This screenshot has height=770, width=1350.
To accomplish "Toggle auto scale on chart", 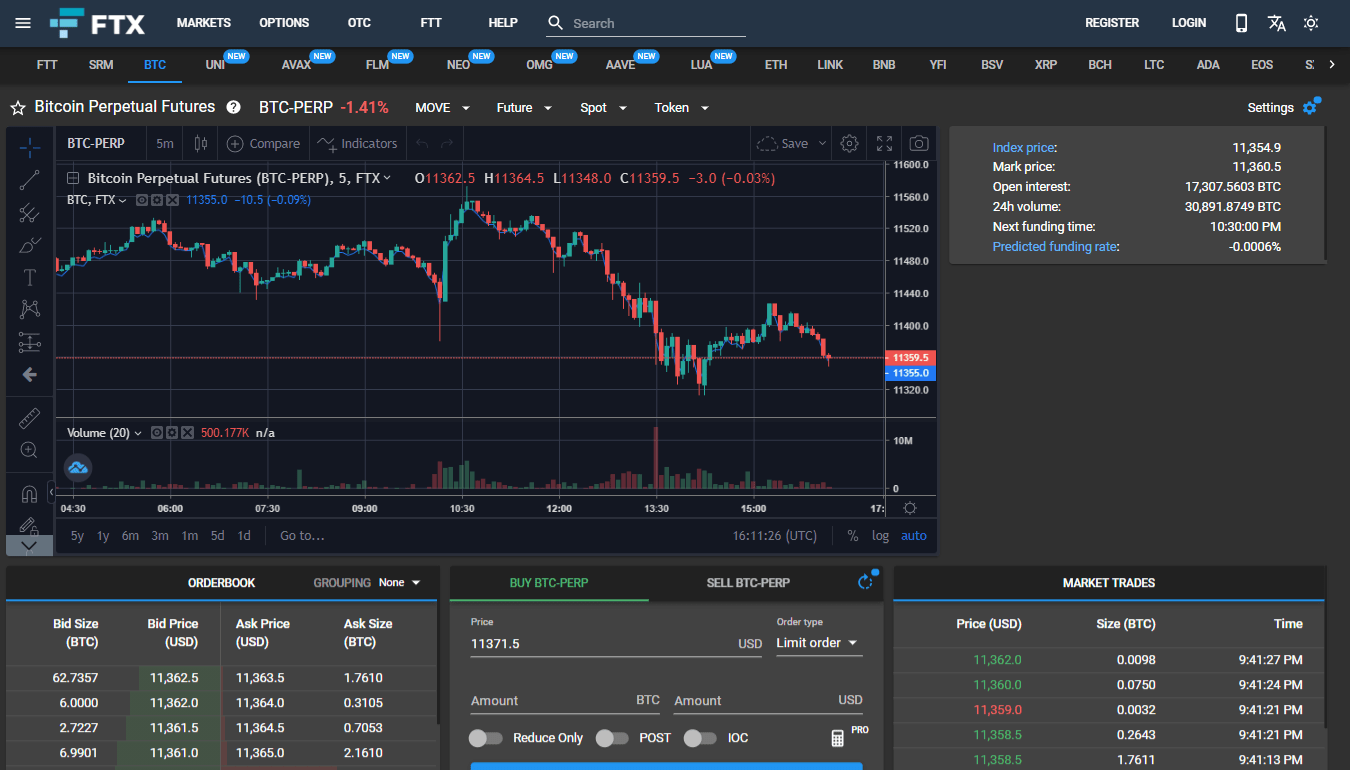I will [914, 535].
